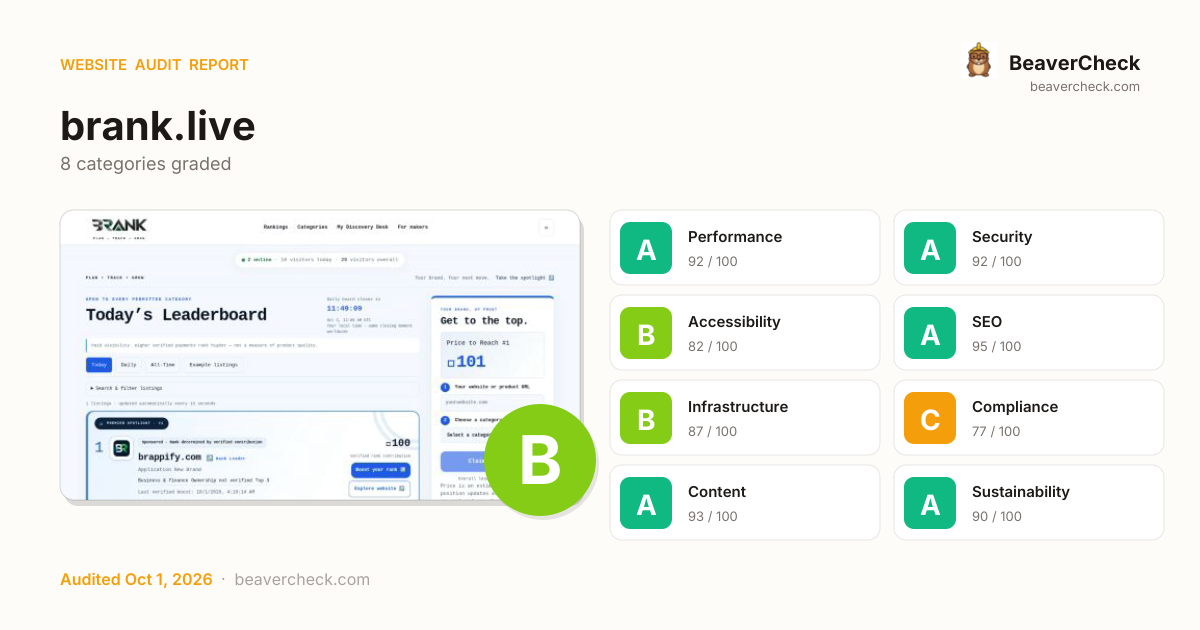The width and height of the screenshot is (1200, 630).
Task: Click the Sustainability score 90 / 100
Action: point(997,517)
